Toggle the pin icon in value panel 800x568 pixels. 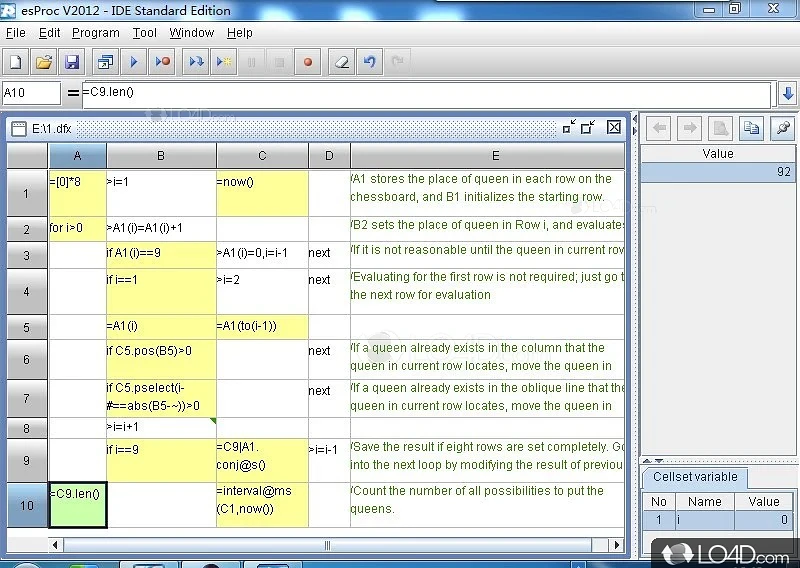click(781, 128)
